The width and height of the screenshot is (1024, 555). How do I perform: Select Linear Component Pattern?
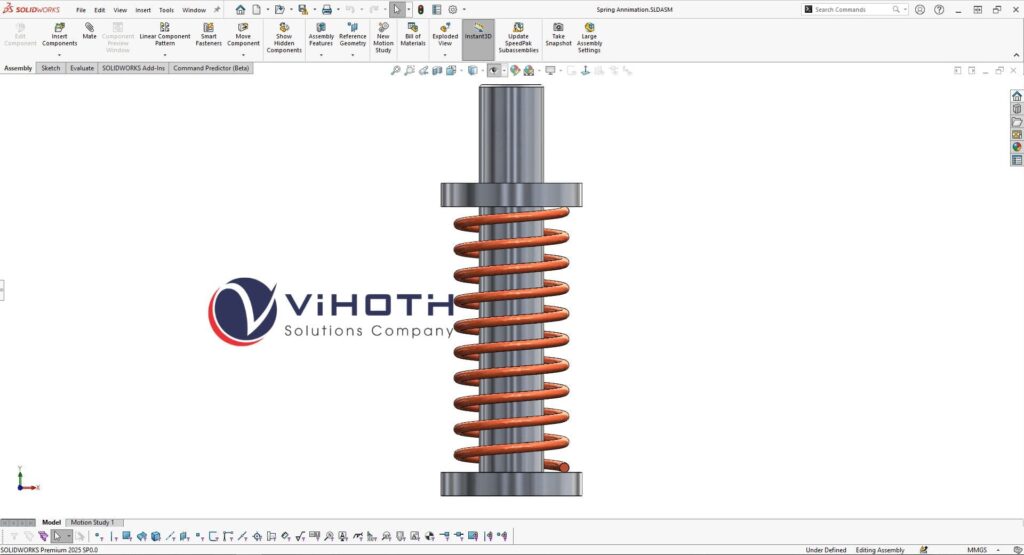(x=165, y=35)
